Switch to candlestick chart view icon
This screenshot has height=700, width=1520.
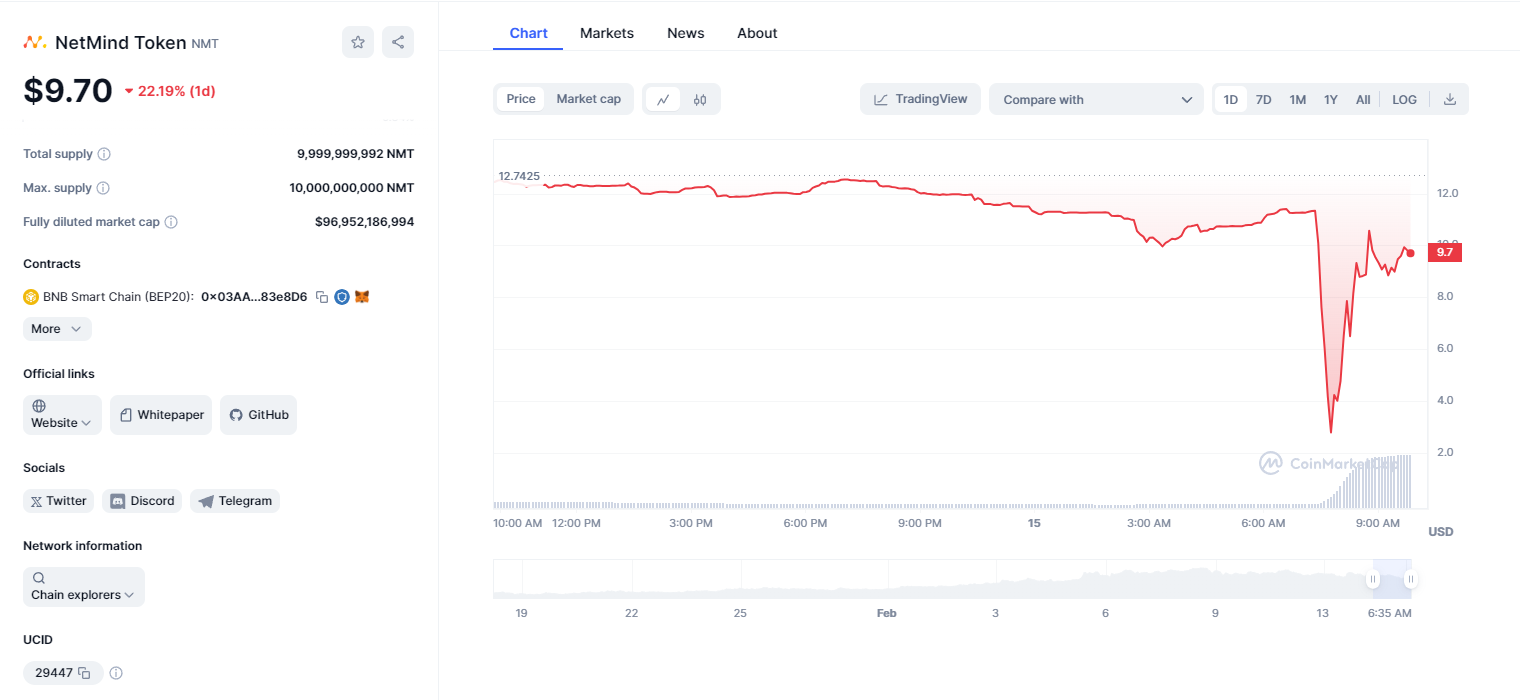click(700, 99)
